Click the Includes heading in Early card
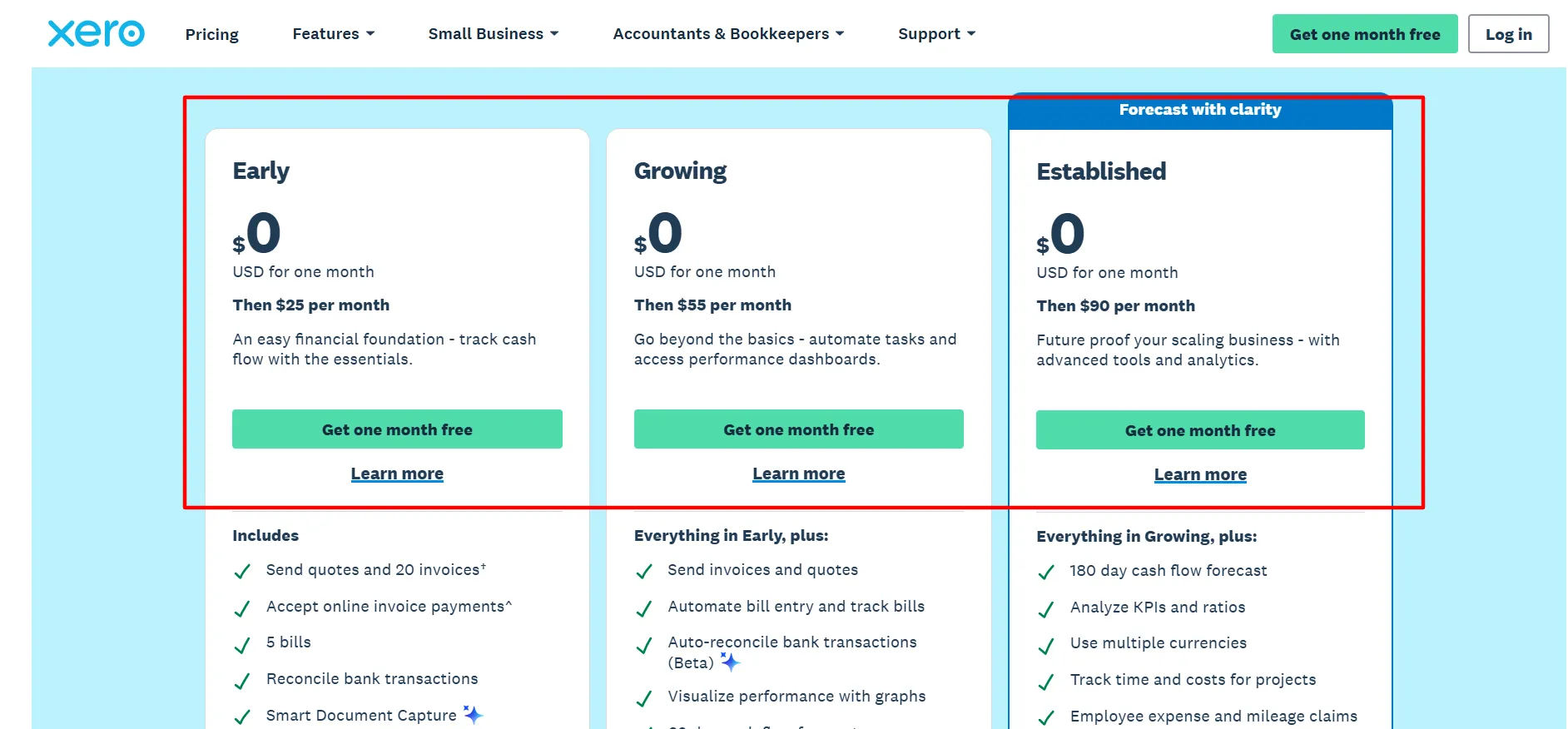Viewport: 1568px width, 729px height. point(265,536)
